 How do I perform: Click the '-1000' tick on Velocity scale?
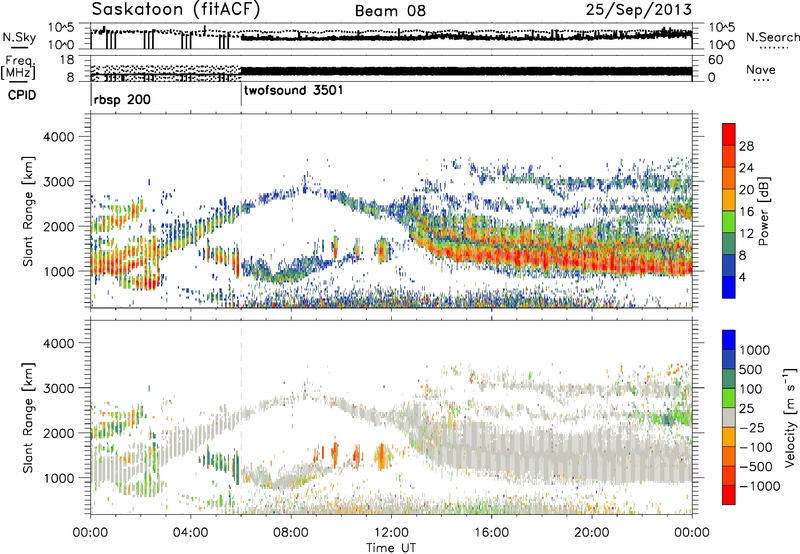tap(759, 486)
